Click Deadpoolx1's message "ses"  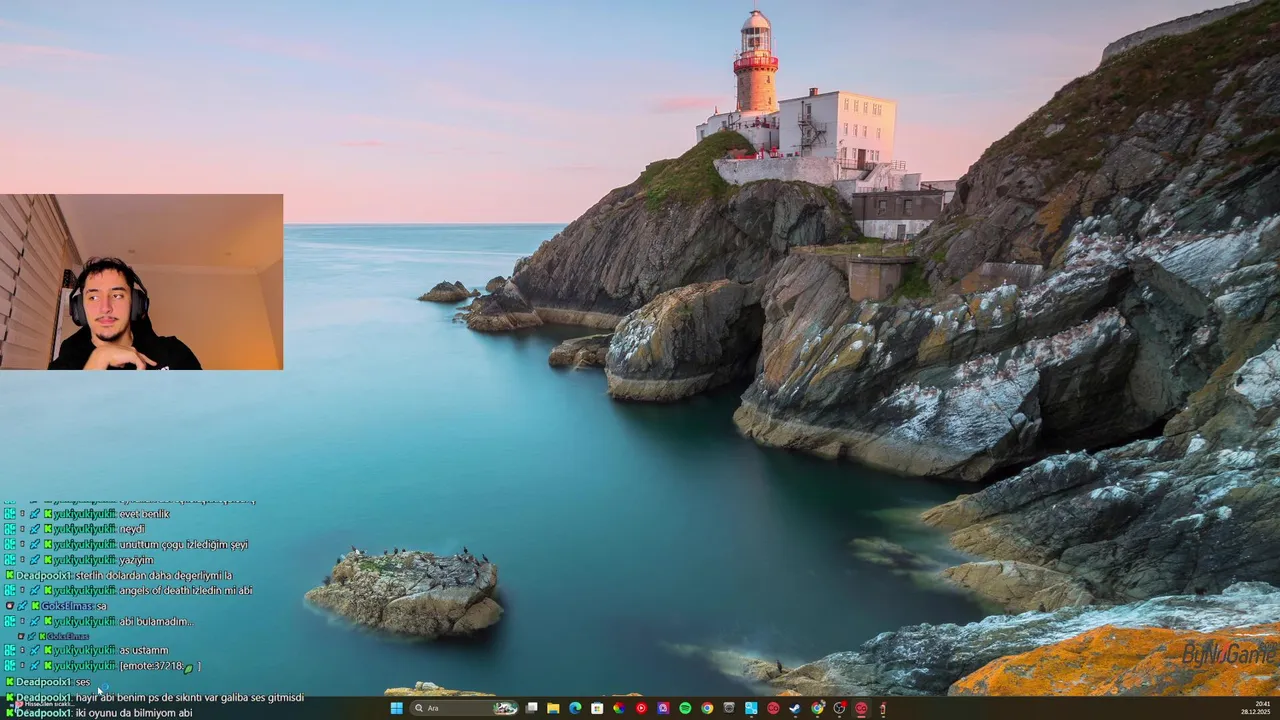pyautogui.click(x=82, y=682)
